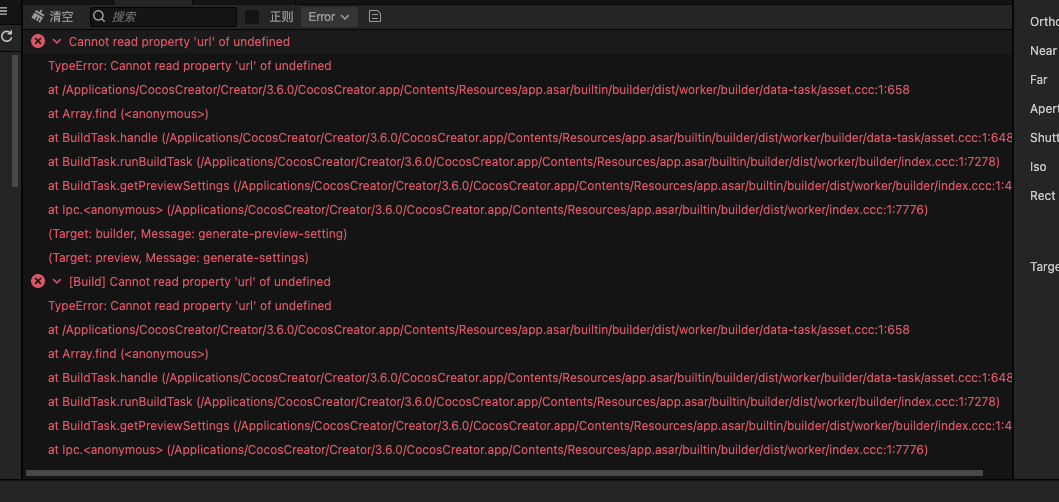Viewport: 1059px width, 502px height.
Task: Click the magnifier search icon
Action: (x=99, y=17)
